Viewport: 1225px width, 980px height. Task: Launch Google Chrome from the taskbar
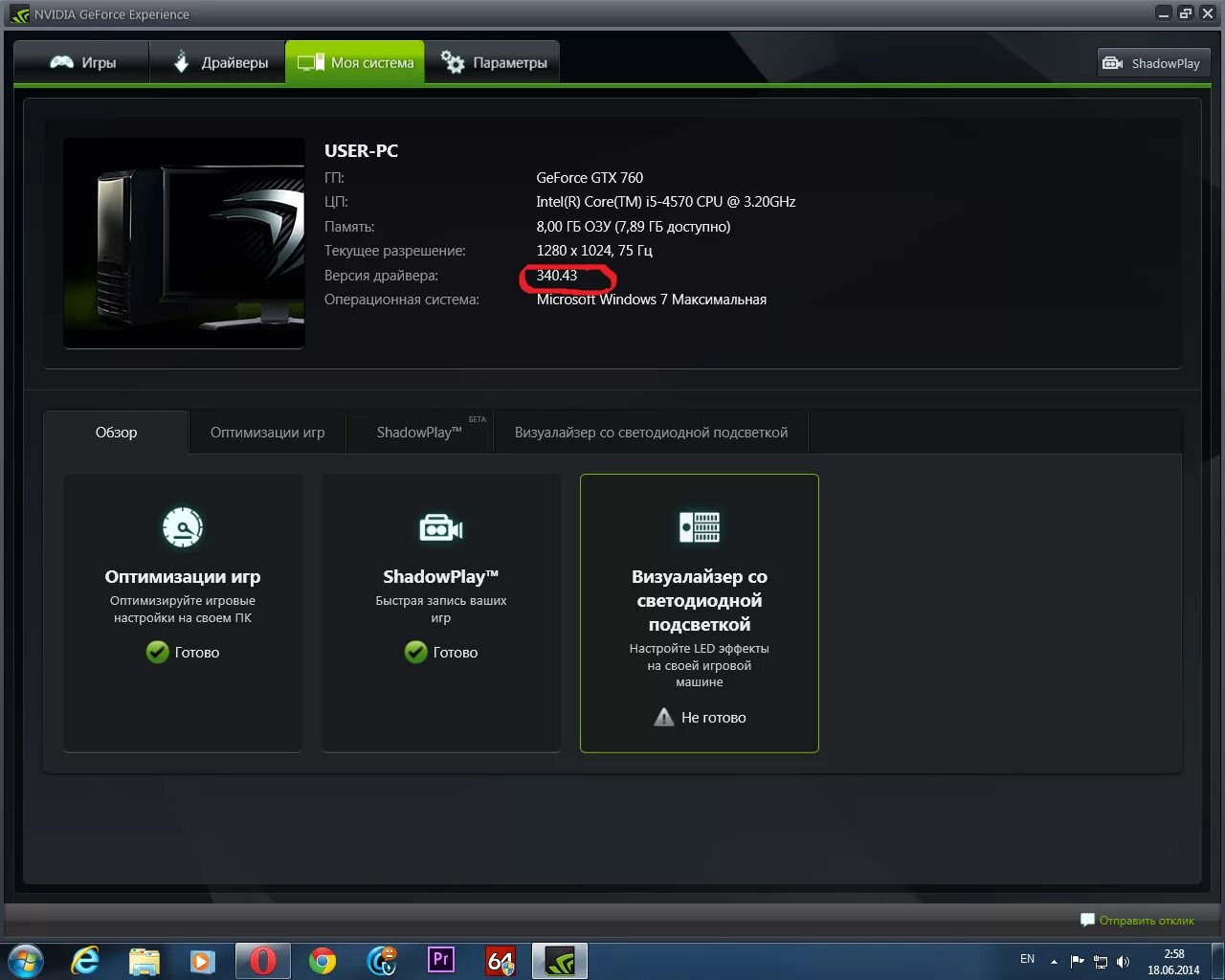(323, 961)
